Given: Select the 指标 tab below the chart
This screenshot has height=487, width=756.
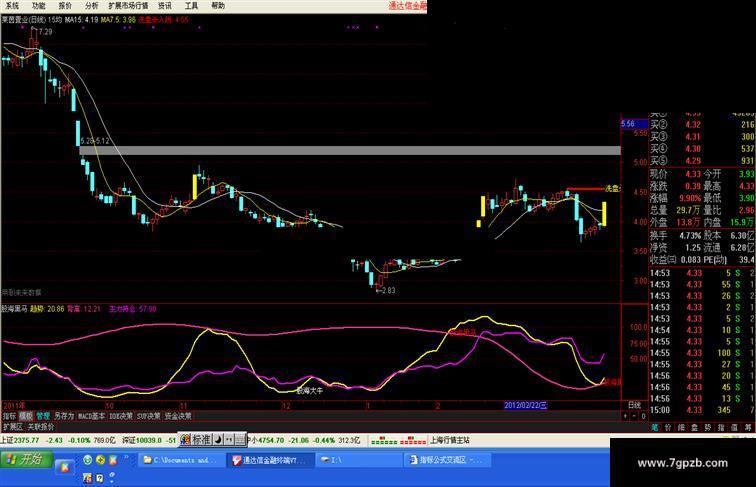Looking at the screenshot, I should (x=9, y=416).
